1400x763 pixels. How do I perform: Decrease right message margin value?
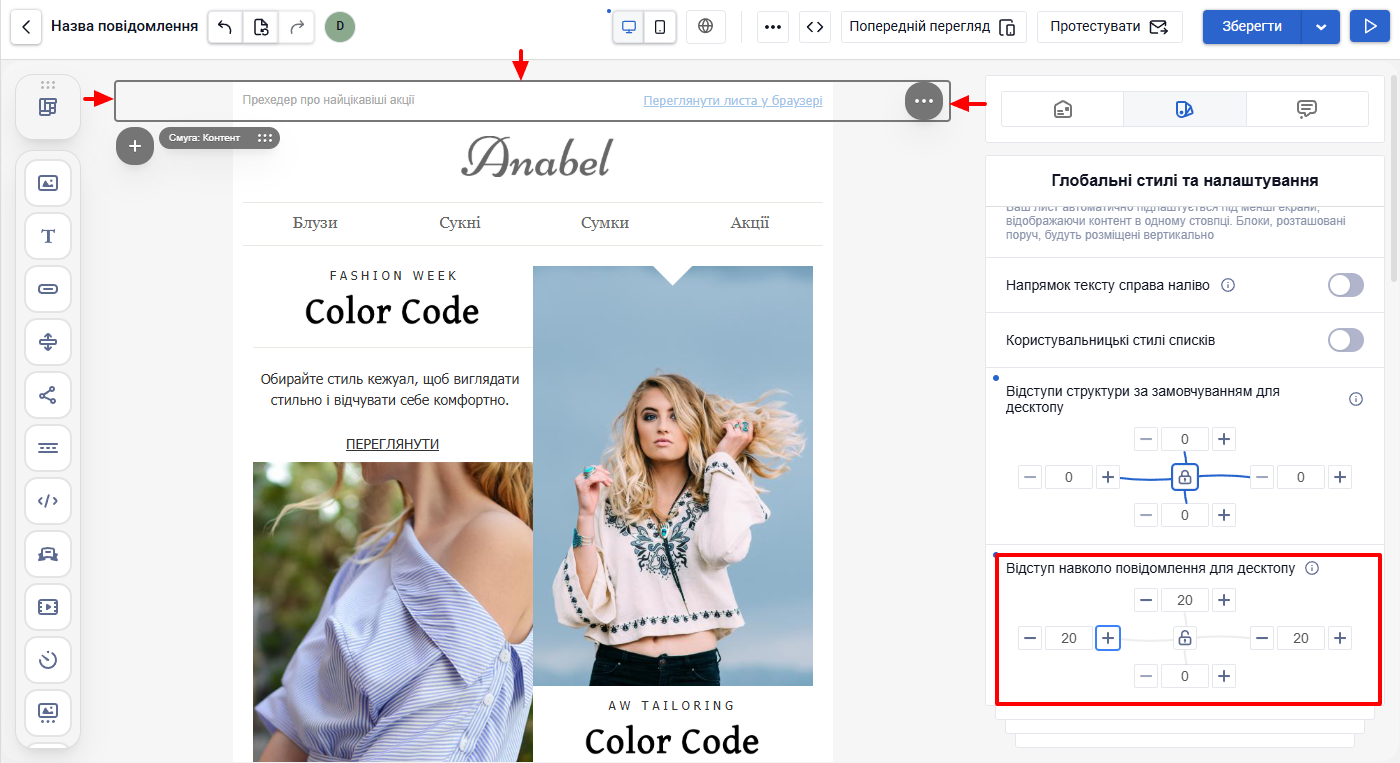(x=1262, y=637)
